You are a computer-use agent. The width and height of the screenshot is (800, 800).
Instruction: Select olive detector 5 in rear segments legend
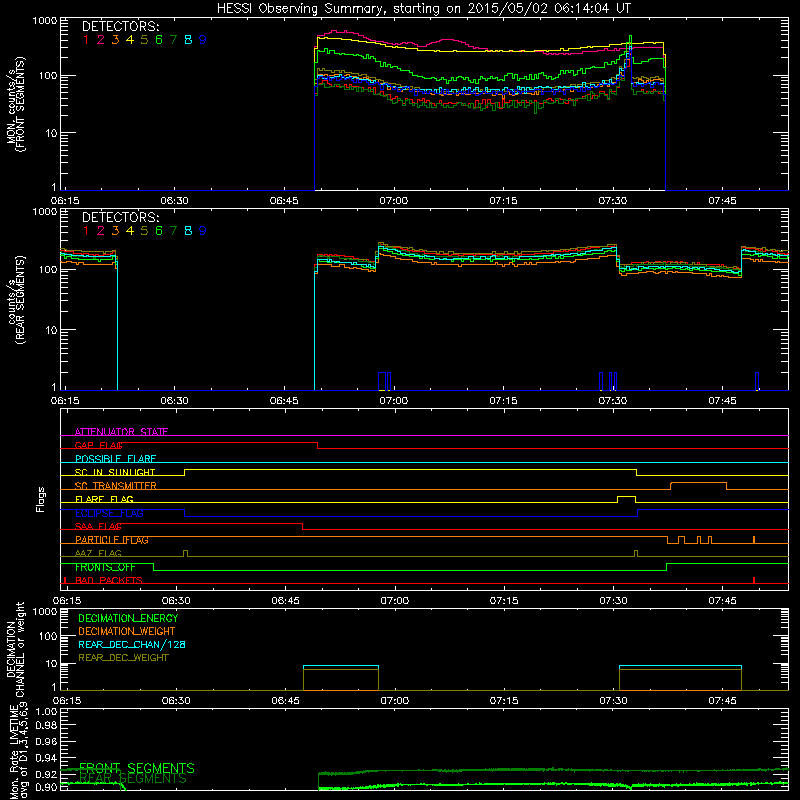(144, 231)
